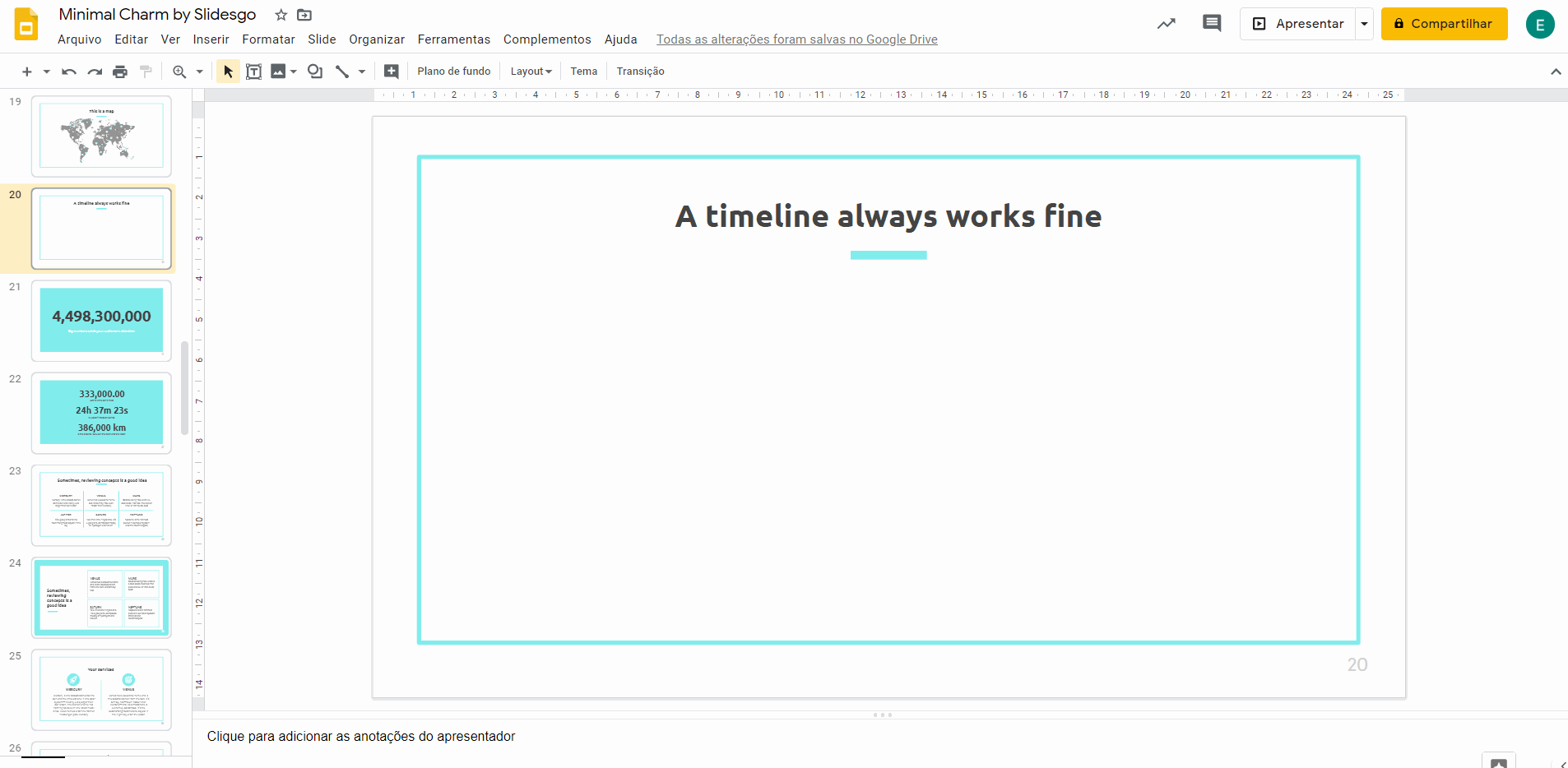
Task: Star the presentation with the star icon
Action: coord(281,15)
